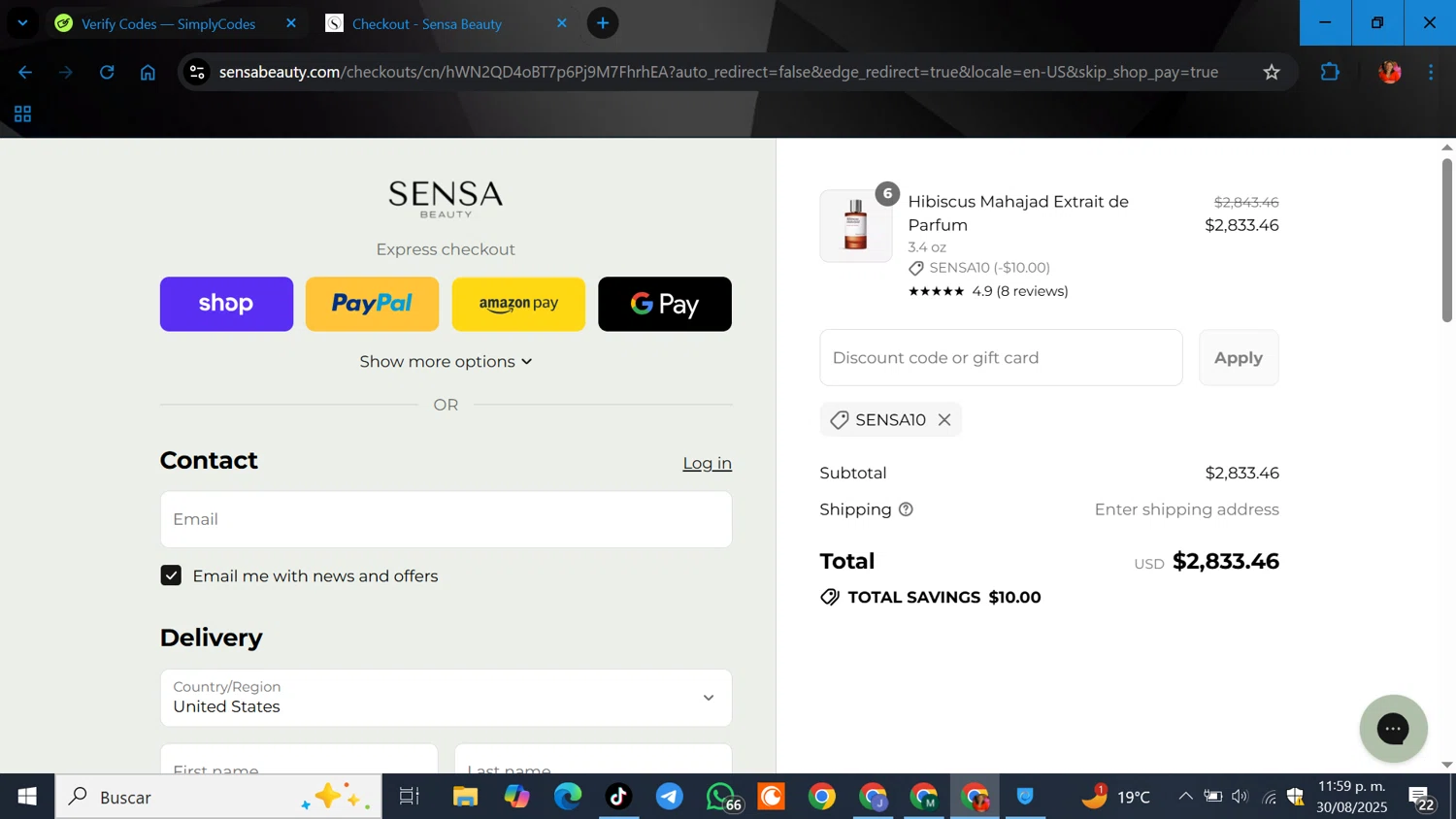The image size is (1456, 819).
Task: Open Telegram from taskbar
Action: (670, 797)
